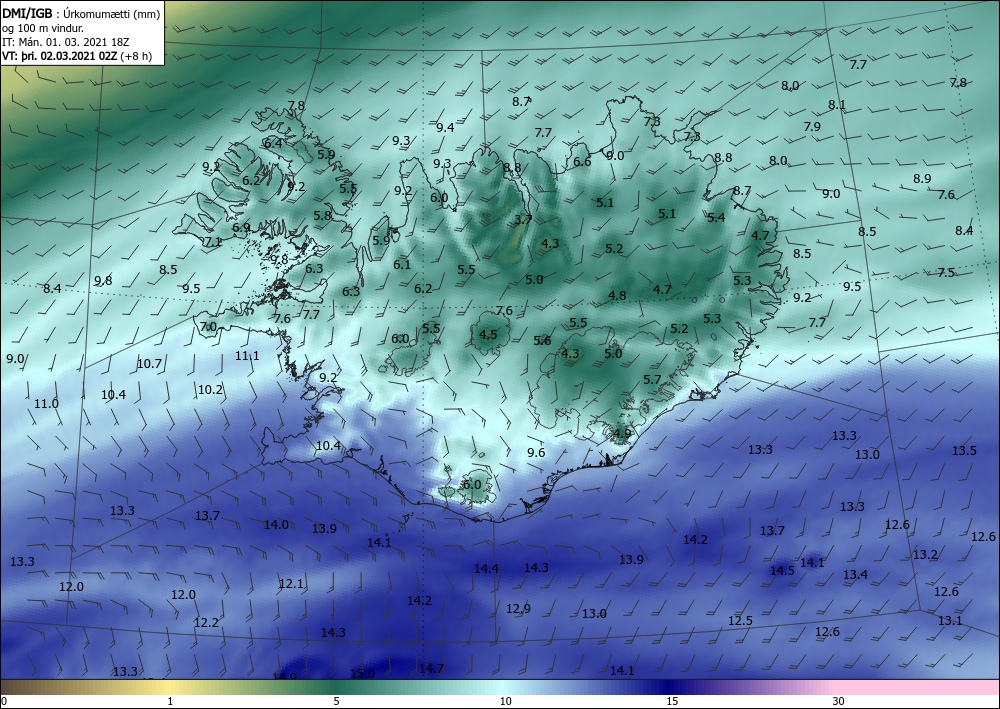Image resolution: width=1000 pixels, height=709 pixels.
Task: Click the 7.1 value label
Action: pos(212,242)
